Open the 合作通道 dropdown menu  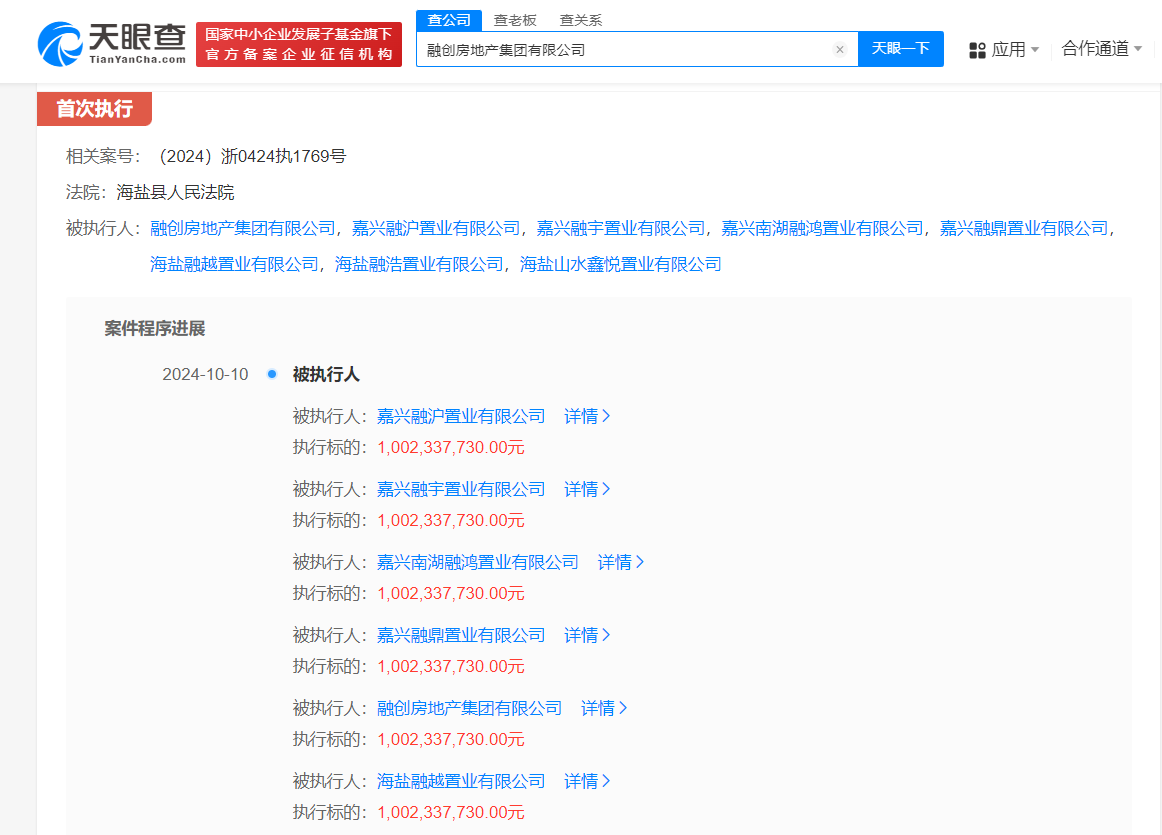click(1102, 49)
